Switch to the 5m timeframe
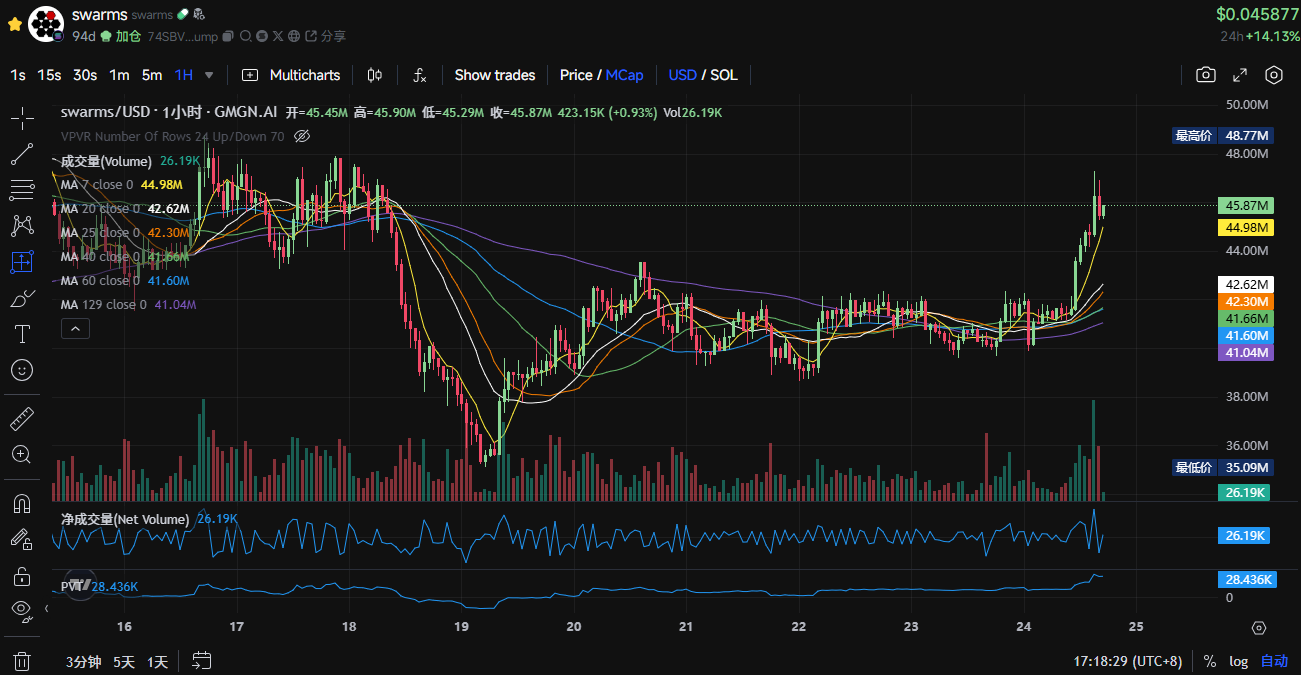This screenshot has width=1301, height=675. [152, 75]
